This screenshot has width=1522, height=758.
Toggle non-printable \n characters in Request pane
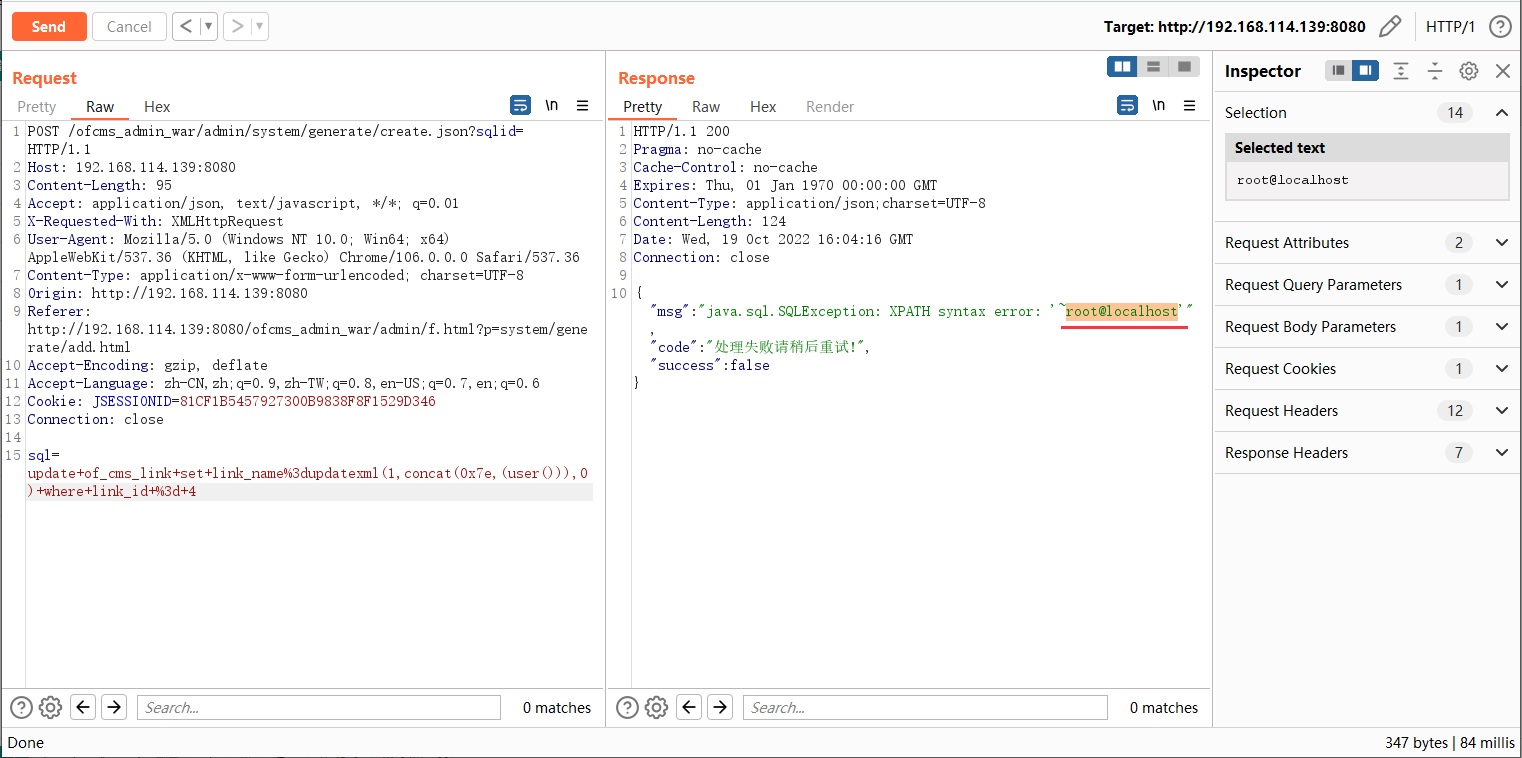pos(552,106)
